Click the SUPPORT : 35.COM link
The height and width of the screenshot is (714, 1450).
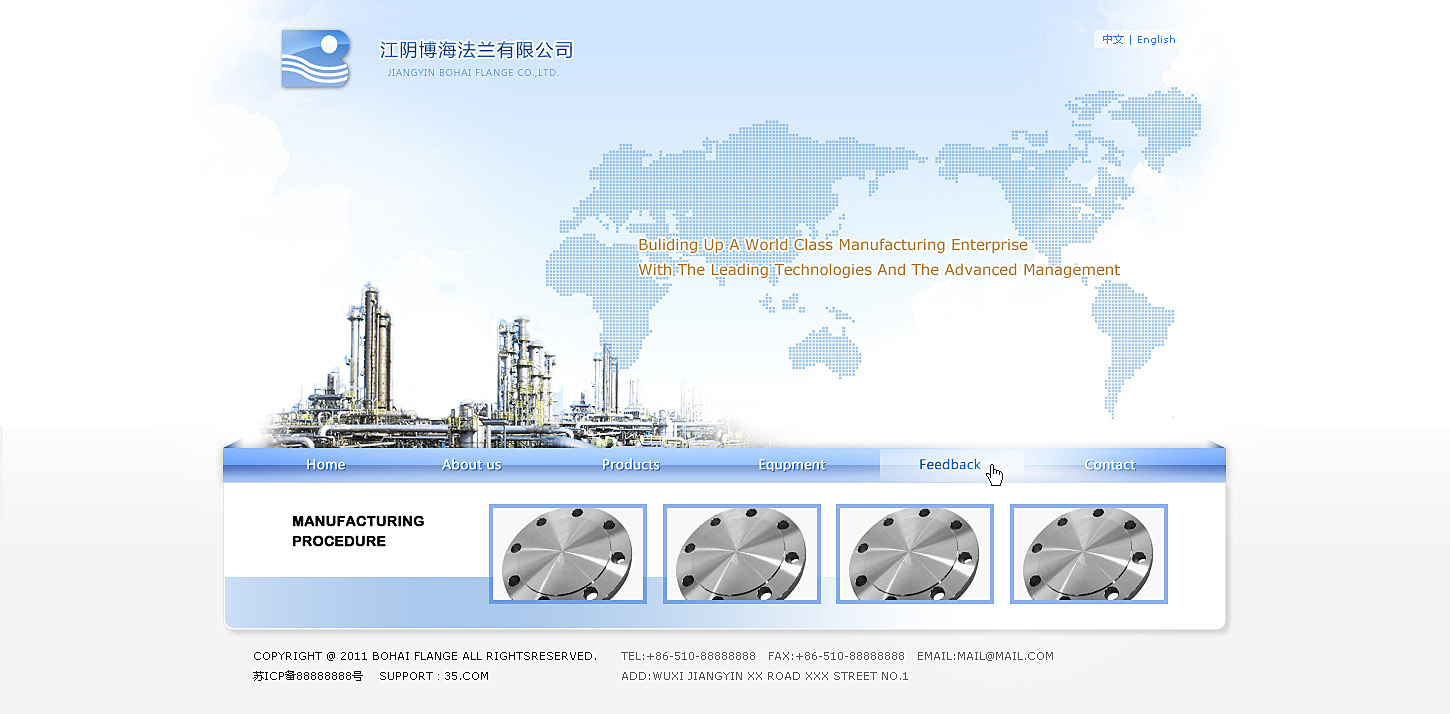434,676
